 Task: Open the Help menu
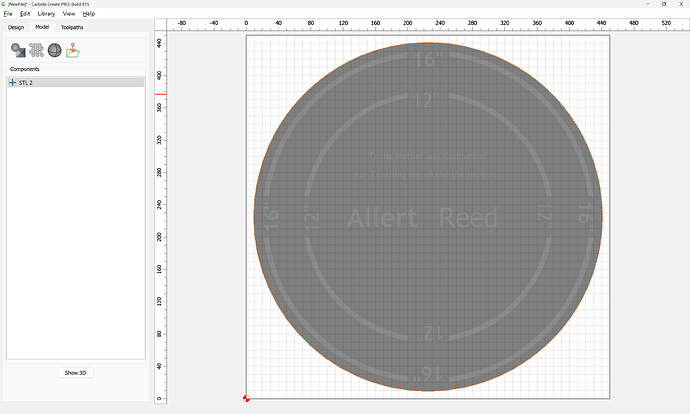88,14
